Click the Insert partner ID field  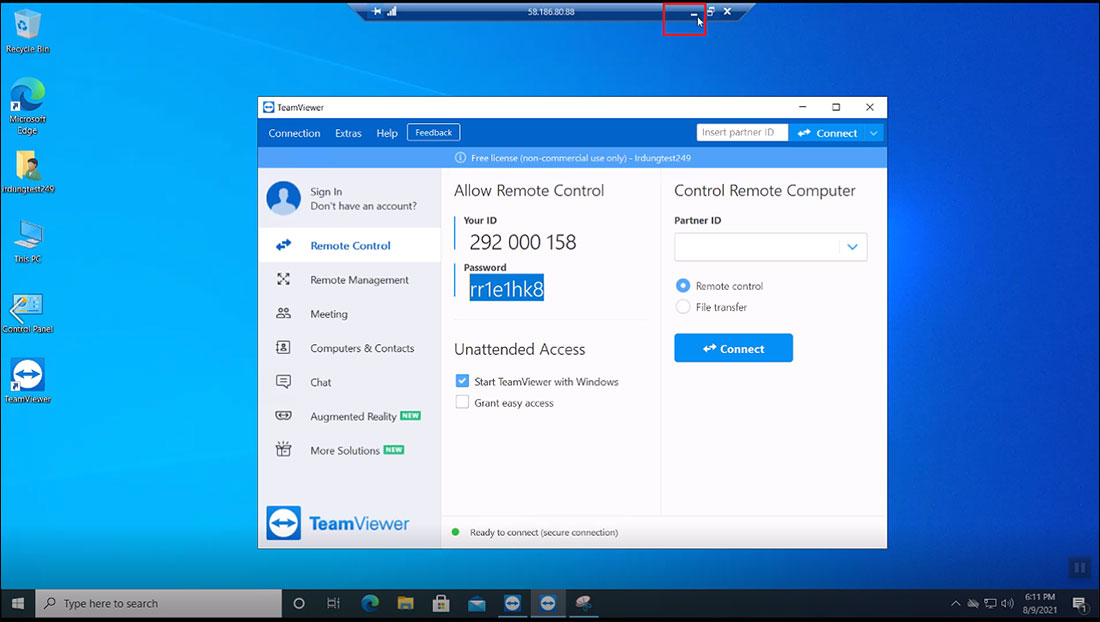tap(742, 133)
